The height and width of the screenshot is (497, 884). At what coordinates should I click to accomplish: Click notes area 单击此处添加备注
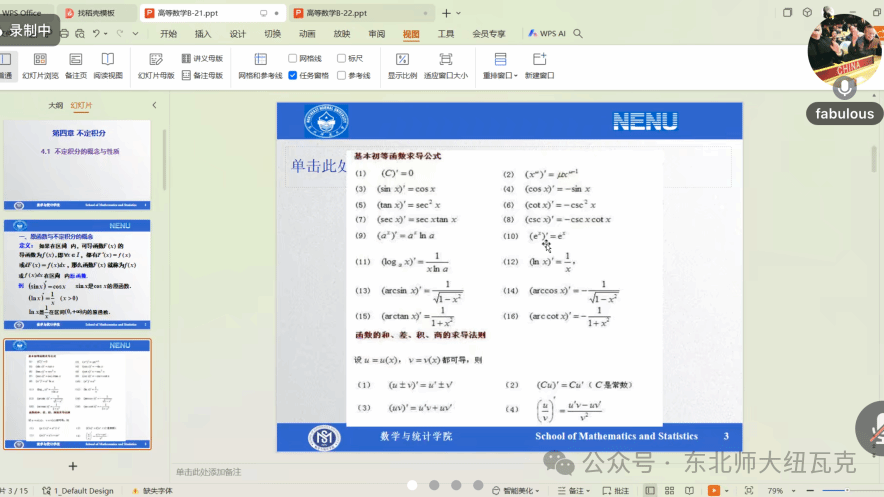coord(208,472)
